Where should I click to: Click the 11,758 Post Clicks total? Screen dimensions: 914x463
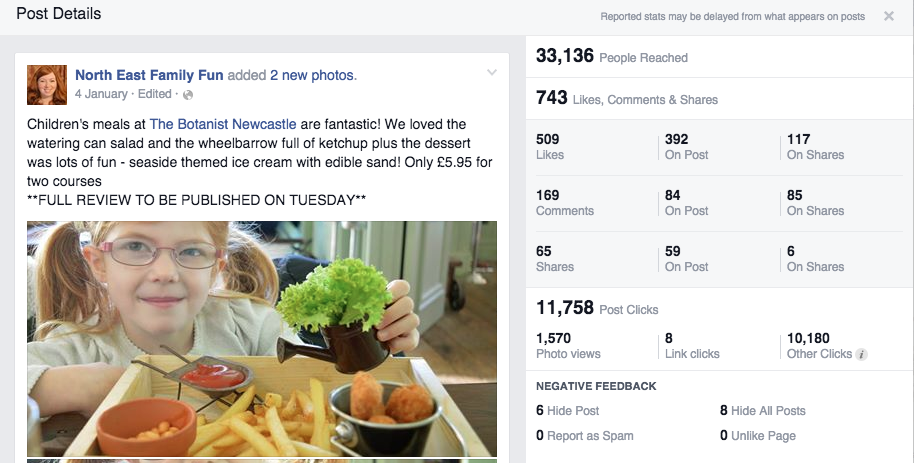tap(566, 308)
